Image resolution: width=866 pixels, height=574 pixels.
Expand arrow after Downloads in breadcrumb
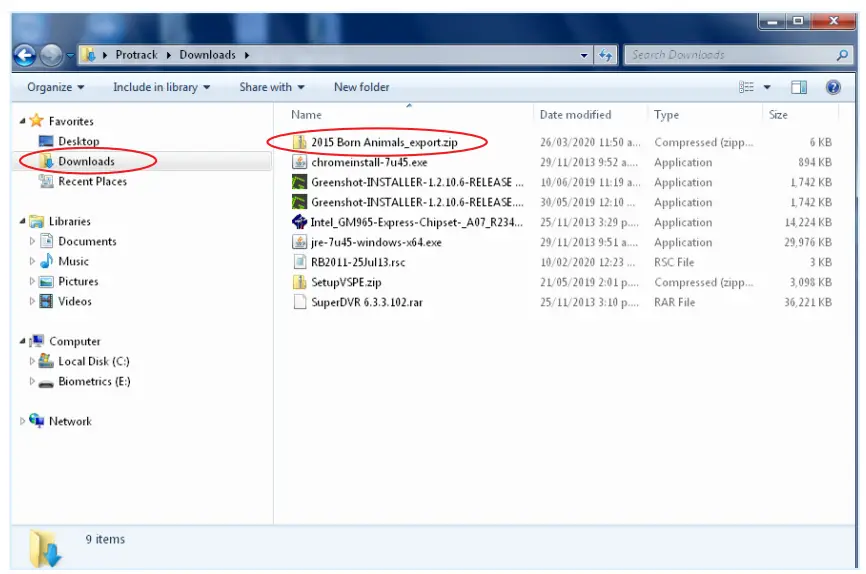pos(247,55)
